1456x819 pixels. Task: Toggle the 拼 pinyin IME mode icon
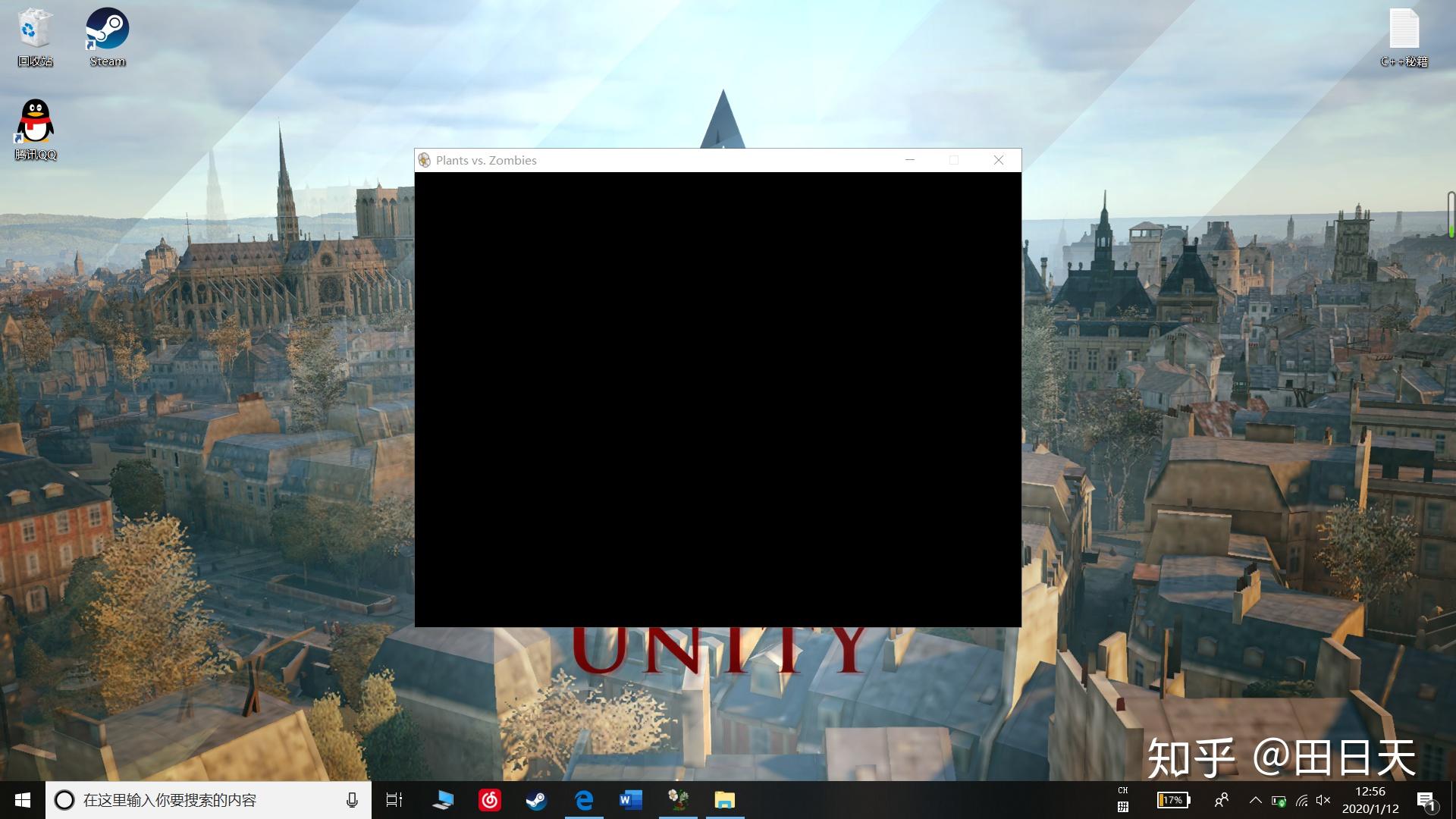1123,808
